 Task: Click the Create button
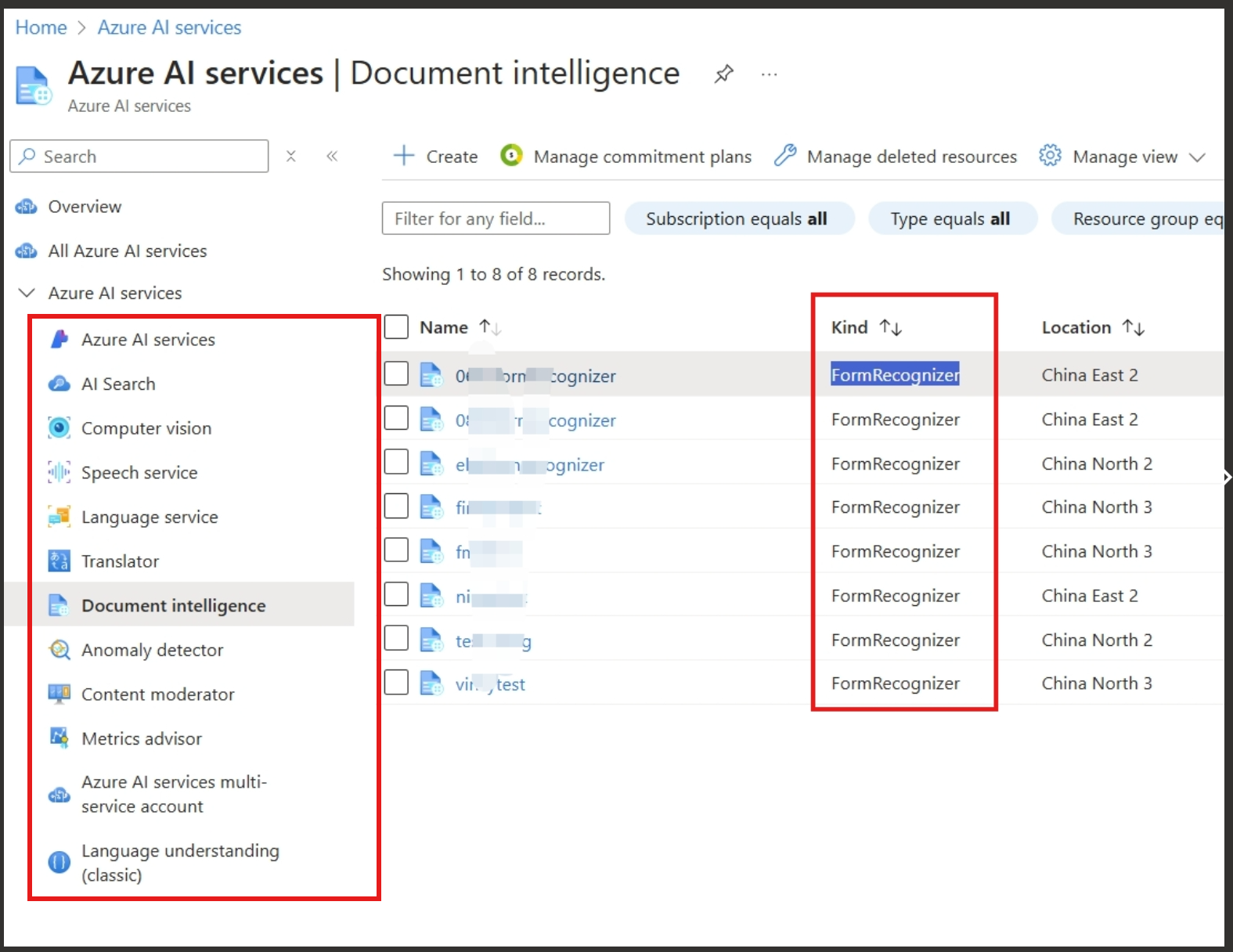pyautogui.click(x=436, y=156)
